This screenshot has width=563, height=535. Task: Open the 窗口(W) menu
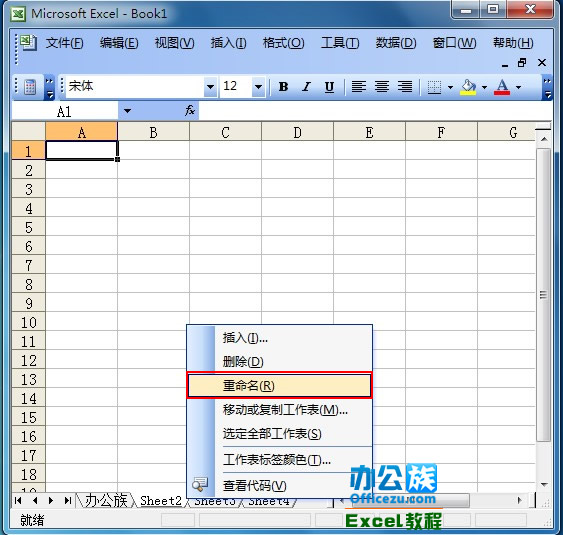[454, 43]
